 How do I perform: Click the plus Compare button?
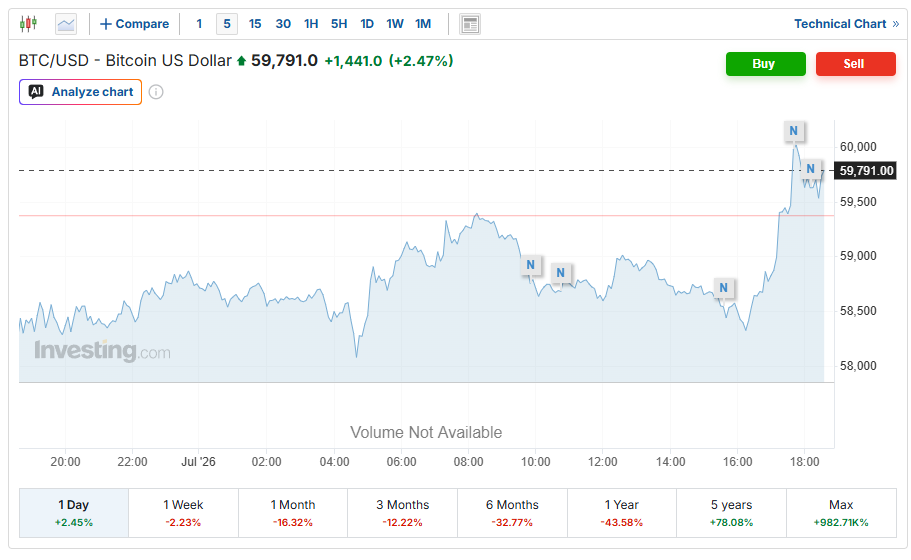click(x=134, y=24)
